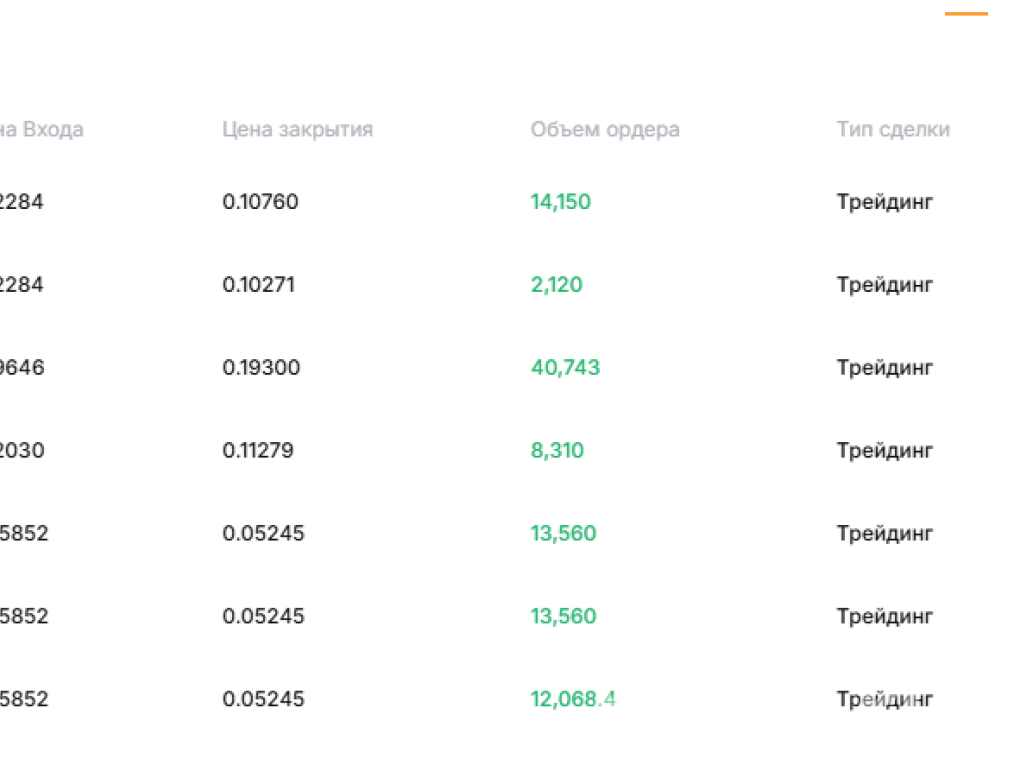Click the "Цена закрытия" column header
Screen dimensions: 1020x765
click(297, 130)
